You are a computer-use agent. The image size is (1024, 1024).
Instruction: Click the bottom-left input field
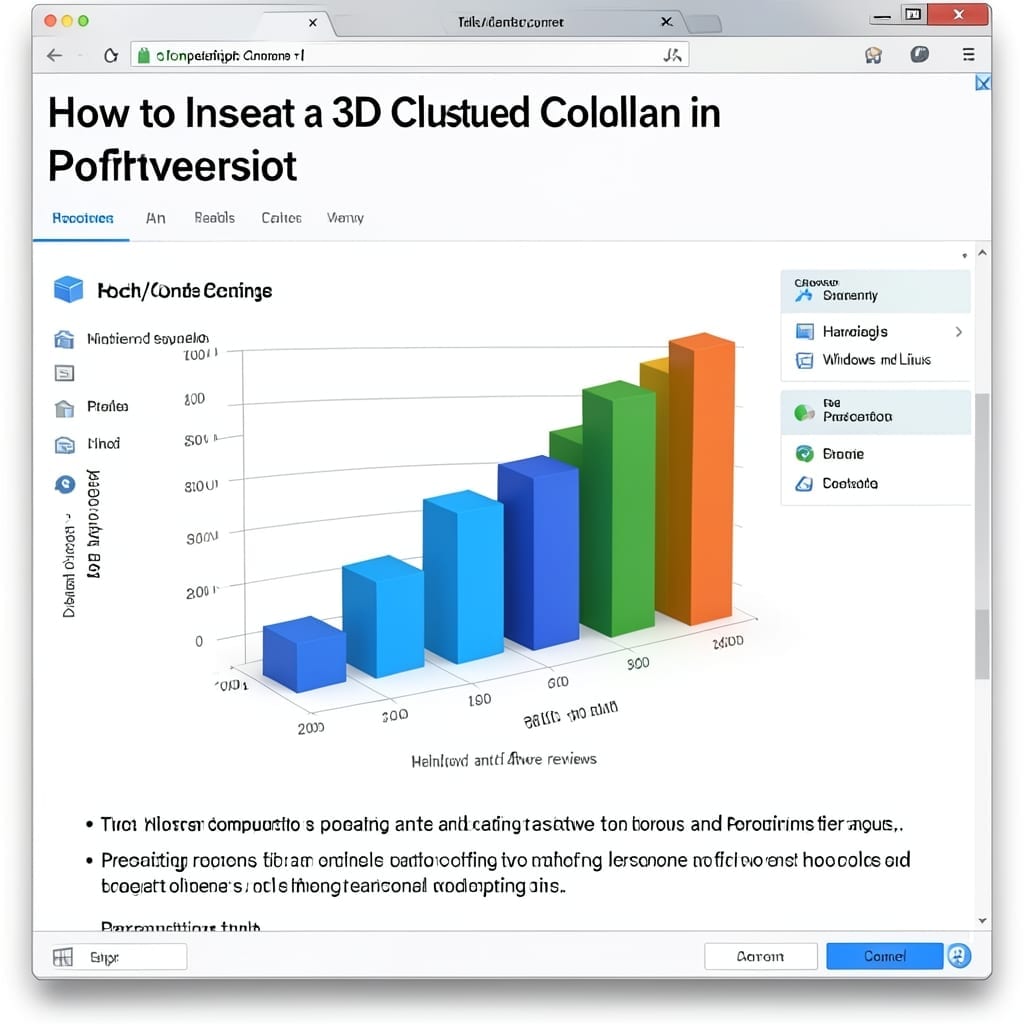119,957
